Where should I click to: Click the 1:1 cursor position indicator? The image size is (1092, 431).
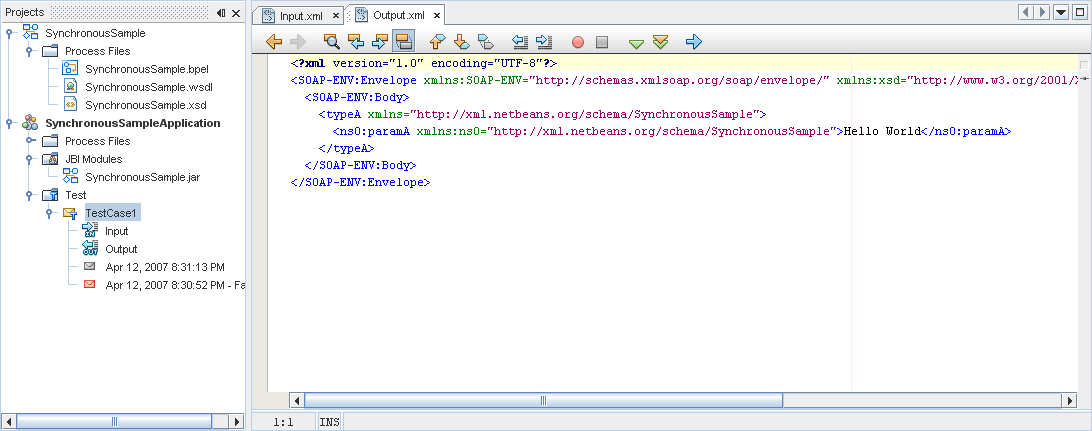(x=283, y=421)
